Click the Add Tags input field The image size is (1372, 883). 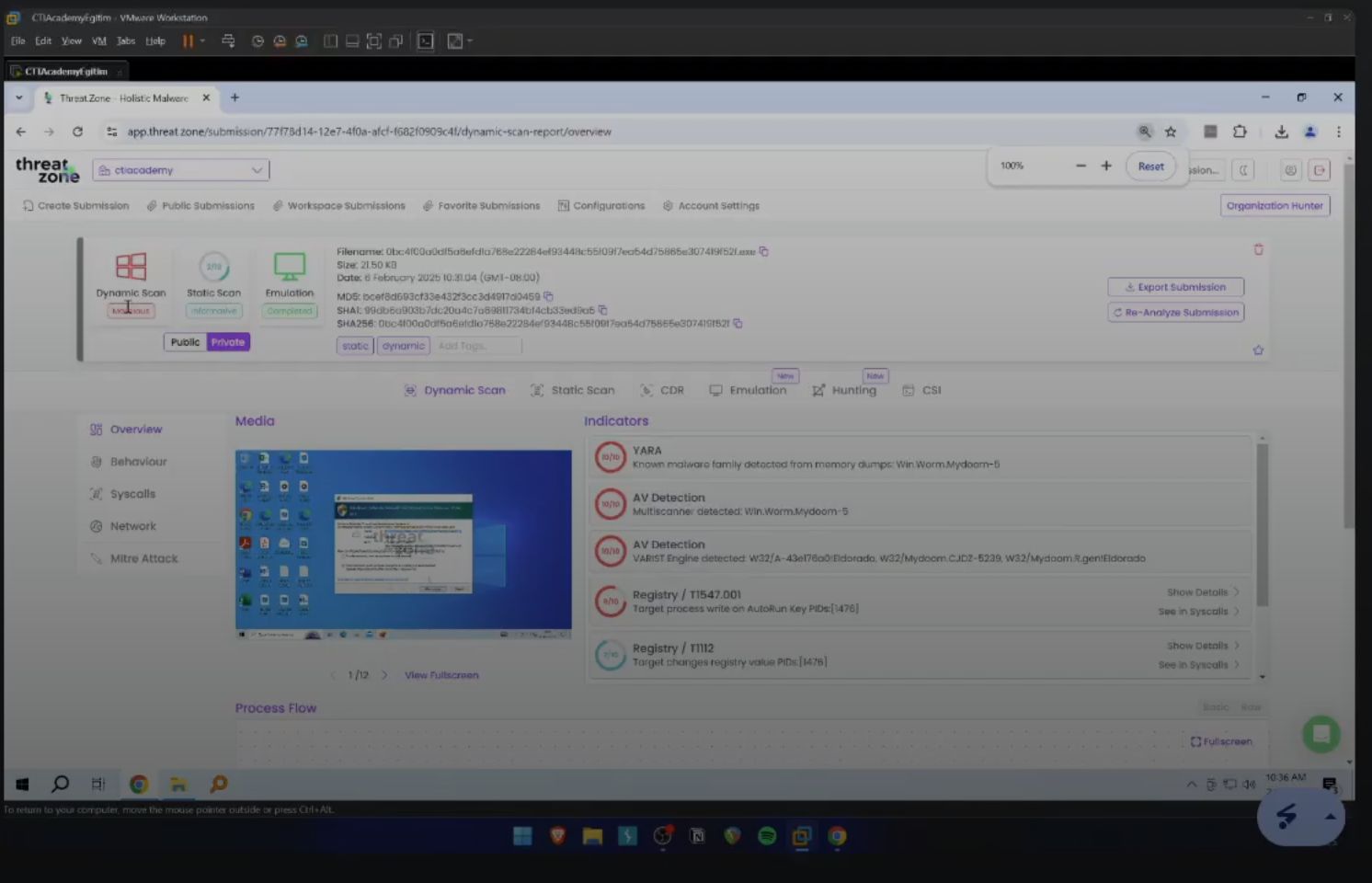[x=477, y=346]
